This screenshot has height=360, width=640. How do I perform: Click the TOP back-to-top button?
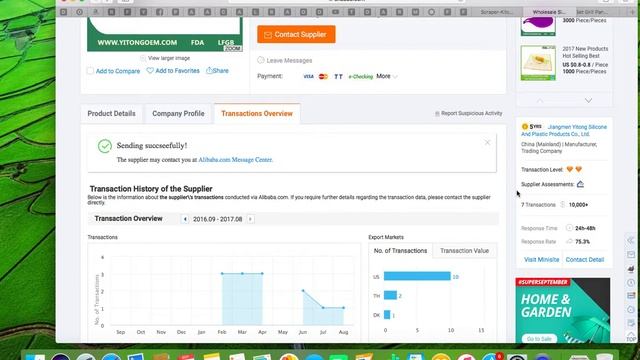pyautogui.click(x=631, y=336)
